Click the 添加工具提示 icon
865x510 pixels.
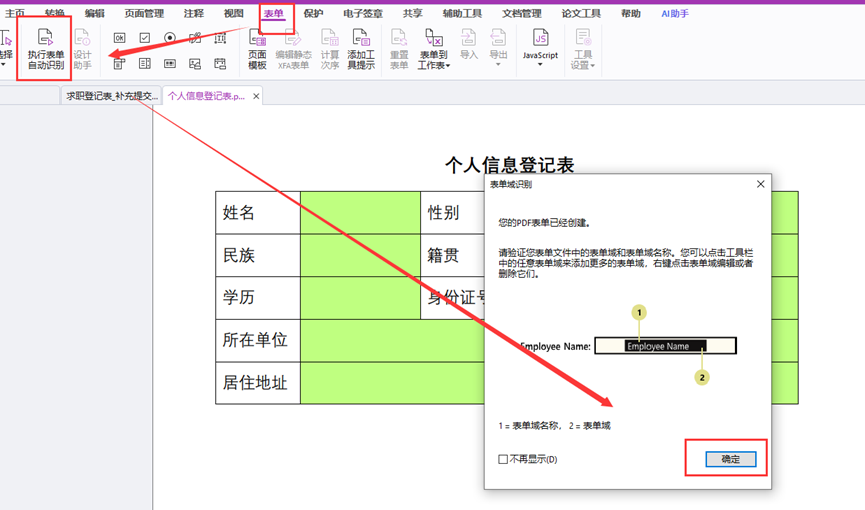pos(361,48)
